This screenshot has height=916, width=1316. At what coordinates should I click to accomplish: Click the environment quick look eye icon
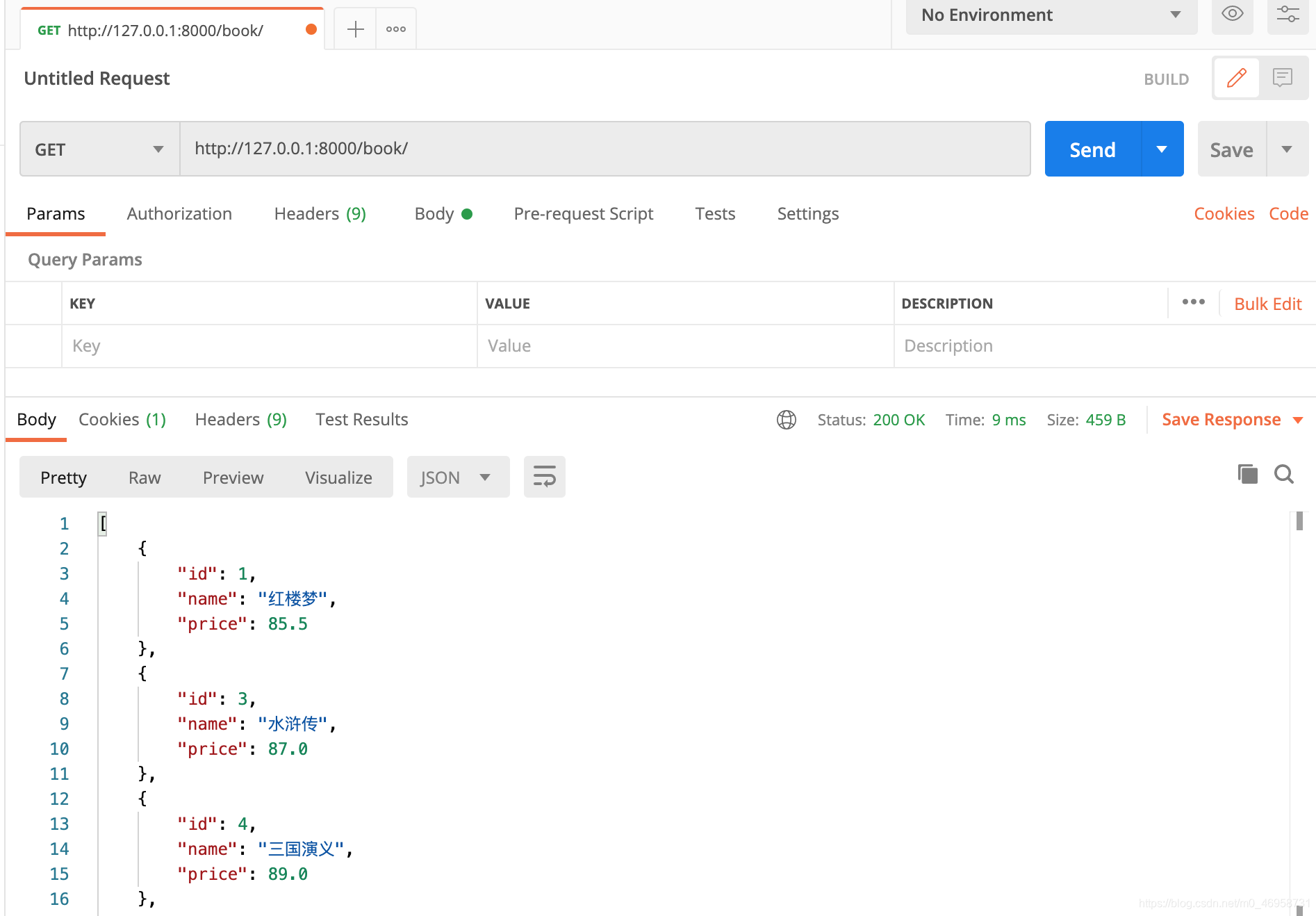click(x=1232, y=15)
